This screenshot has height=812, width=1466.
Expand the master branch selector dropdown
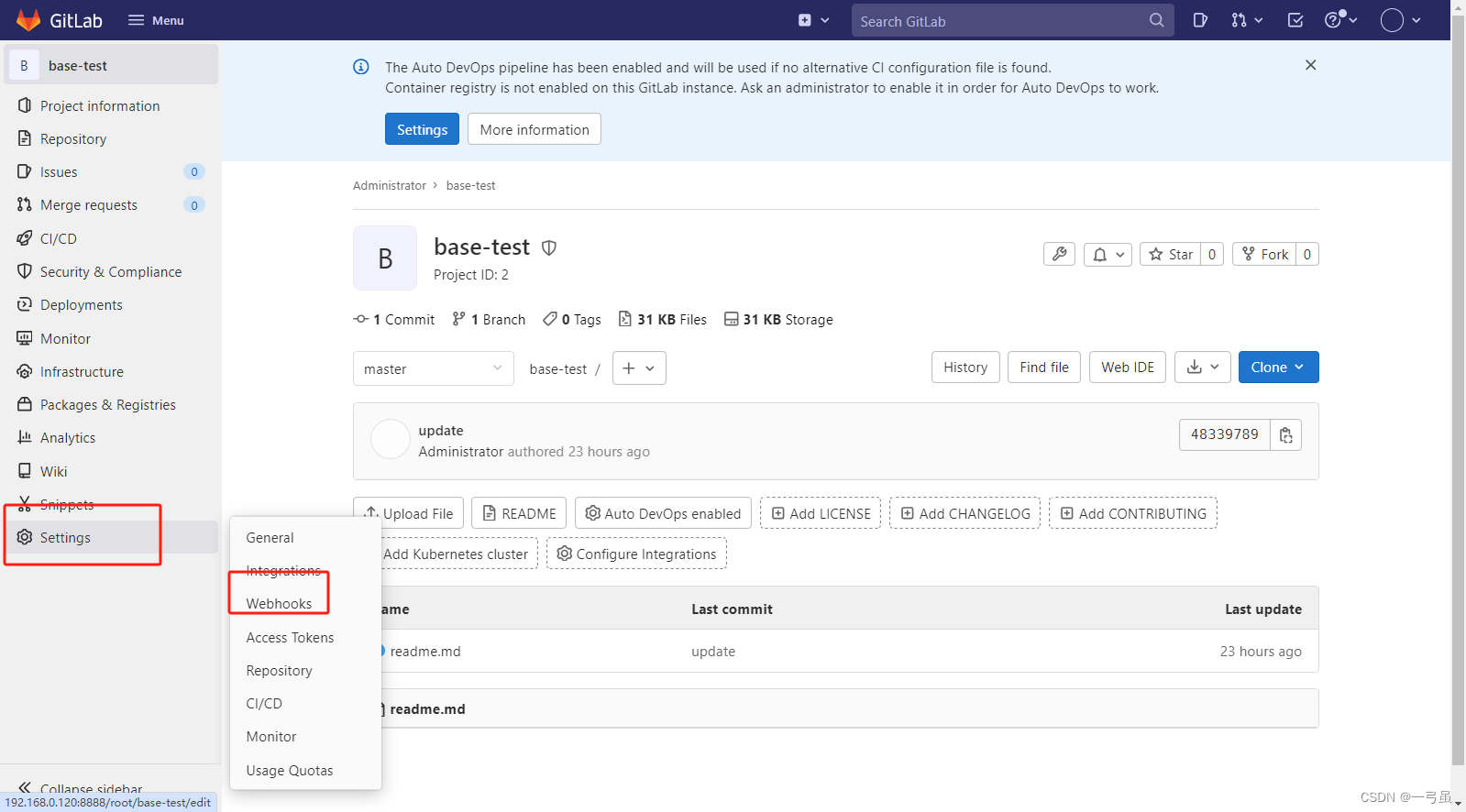[434, 368]
